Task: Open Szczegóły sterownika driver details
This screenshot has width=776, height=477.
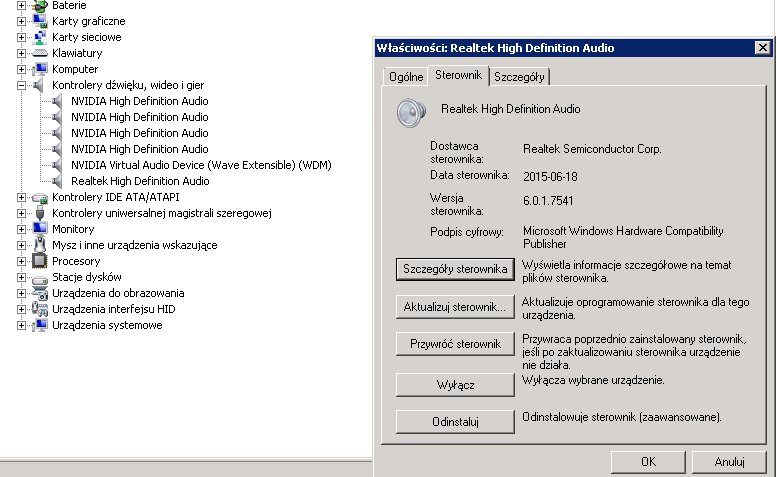Action: 455,269
